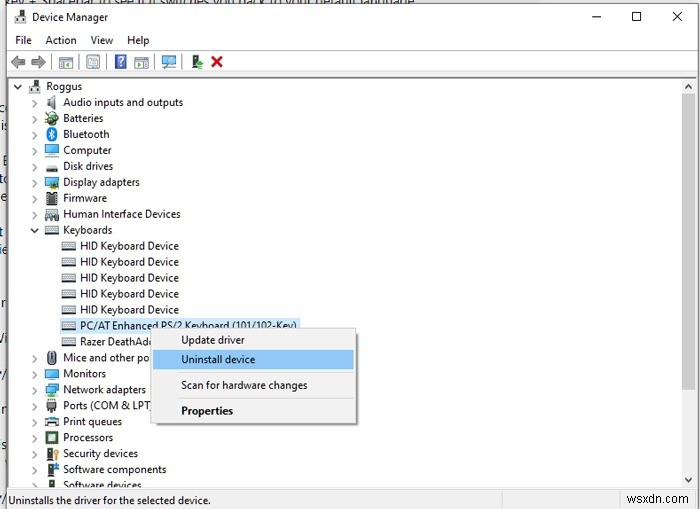Click the scrollbar down arrow
The width and height of the screenshot is (700, 509).
(688, 480)
